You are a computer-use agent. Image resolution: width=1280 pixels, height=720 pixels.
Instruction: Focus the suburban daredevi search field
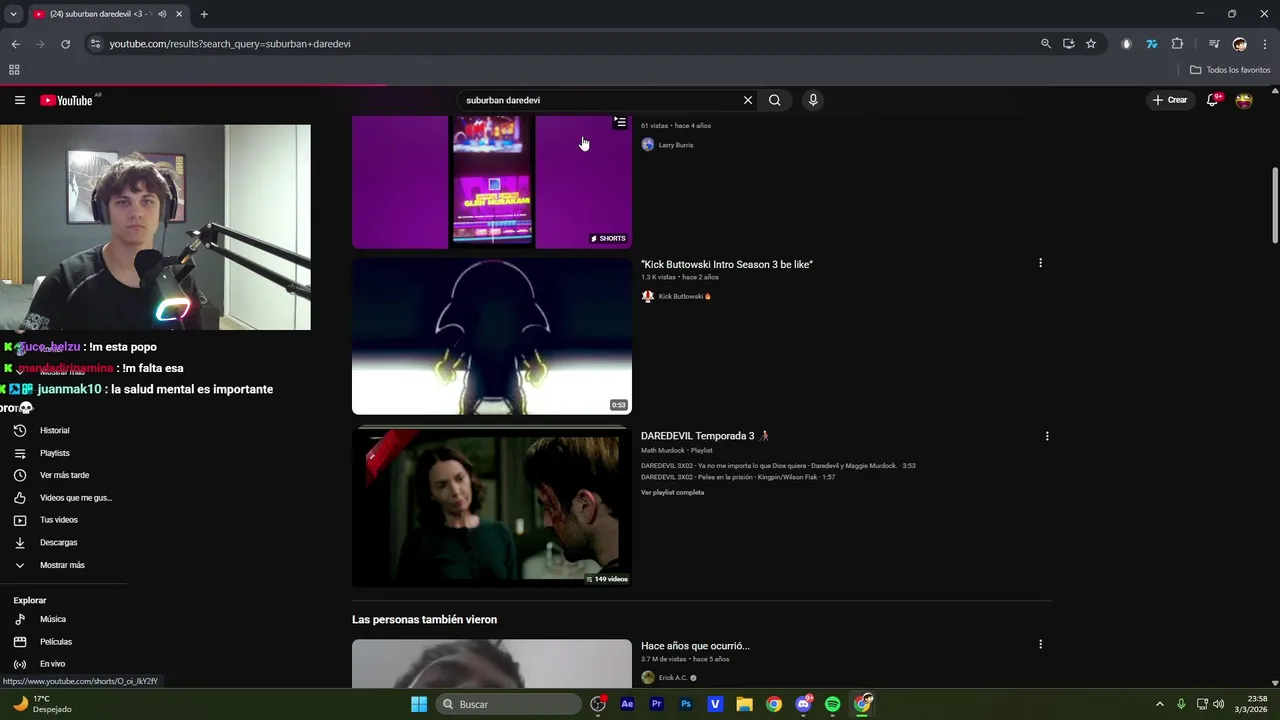click(600, 100)
